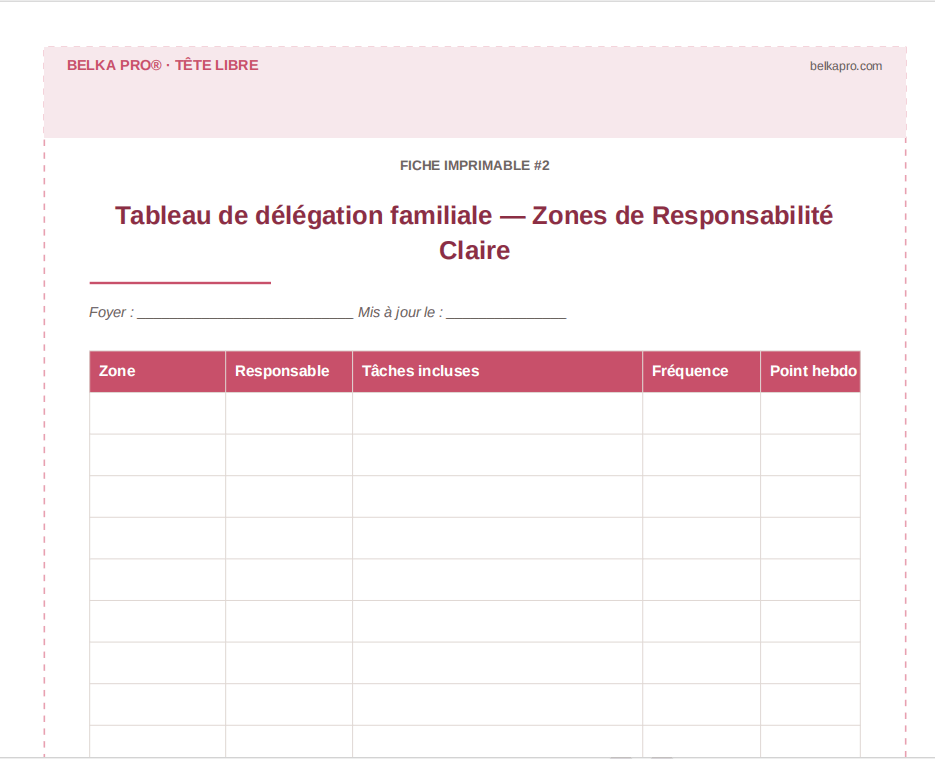Select the Point hebdo column header

[x=812, y=371]
